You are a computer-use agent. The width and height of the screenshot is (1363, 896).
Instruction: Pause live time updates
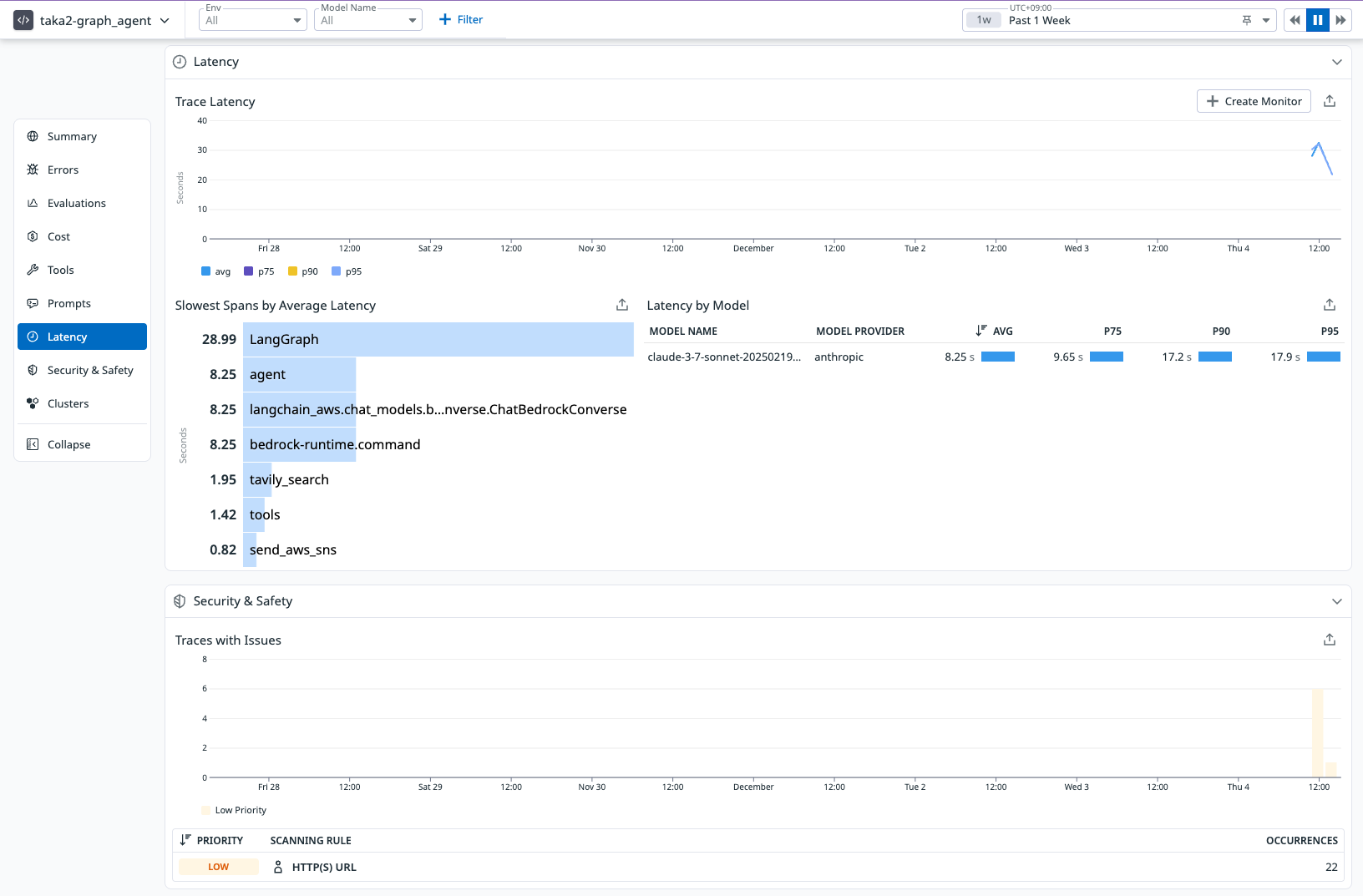click(x=1317, y=20)
